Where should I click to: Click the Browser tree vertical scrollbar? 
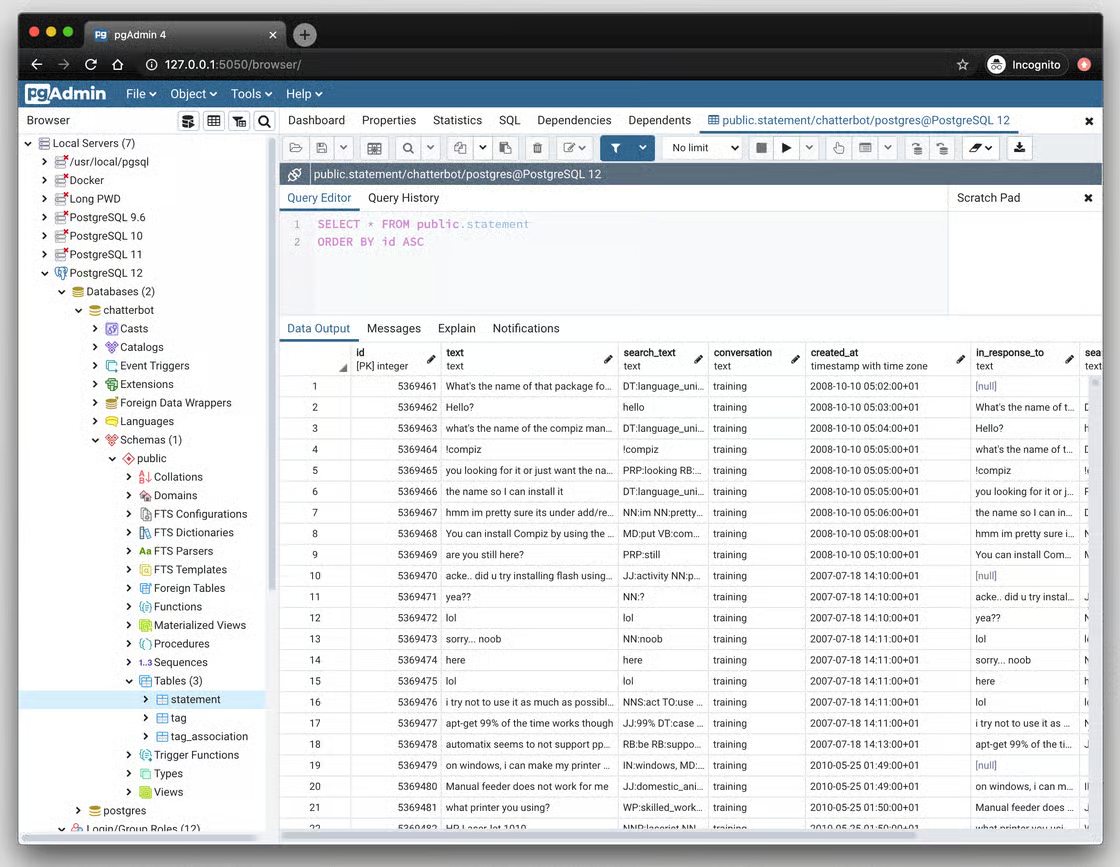271,364
